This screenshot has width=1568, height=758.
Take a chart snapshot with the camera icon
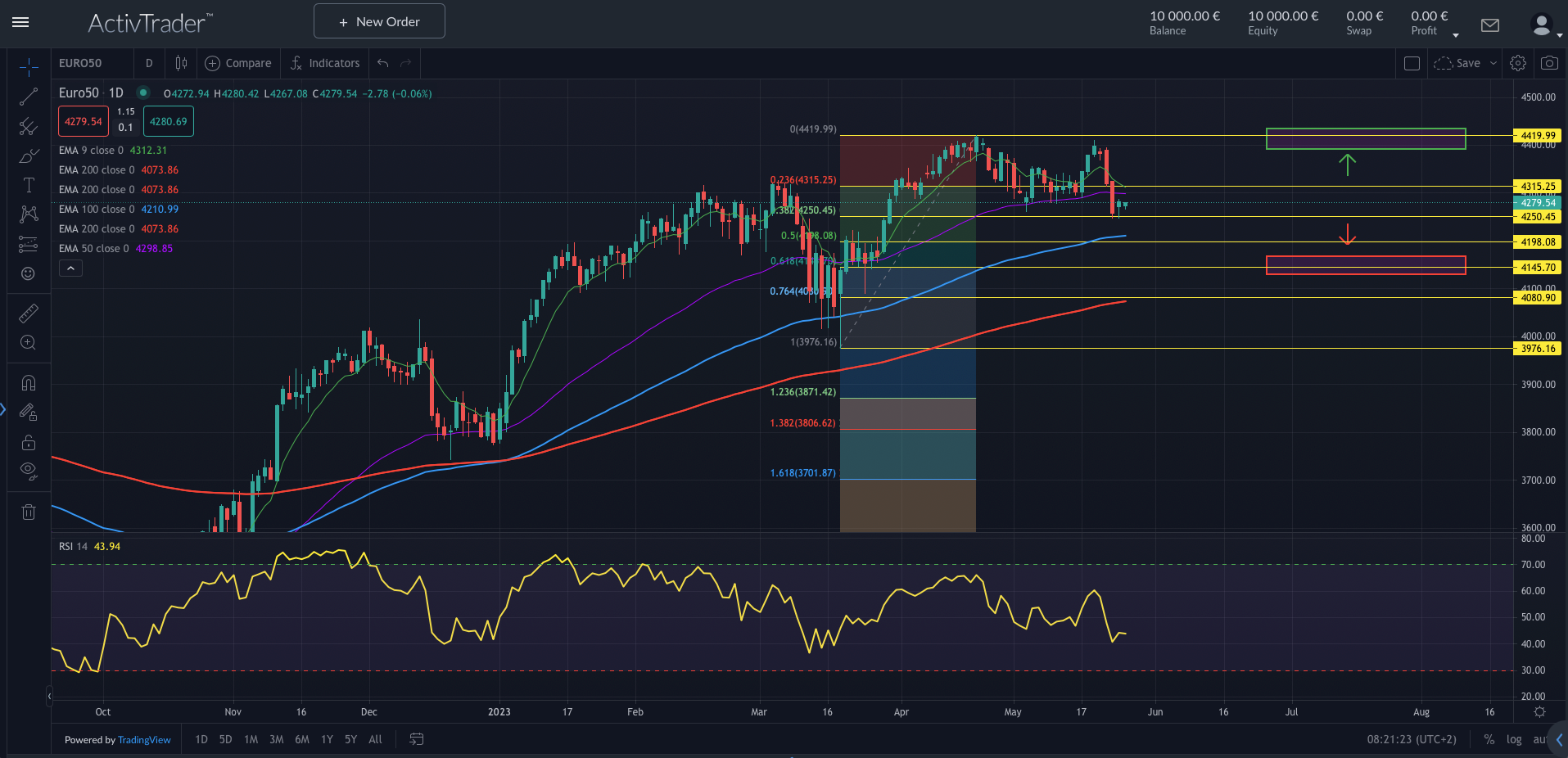(1549, 63)
